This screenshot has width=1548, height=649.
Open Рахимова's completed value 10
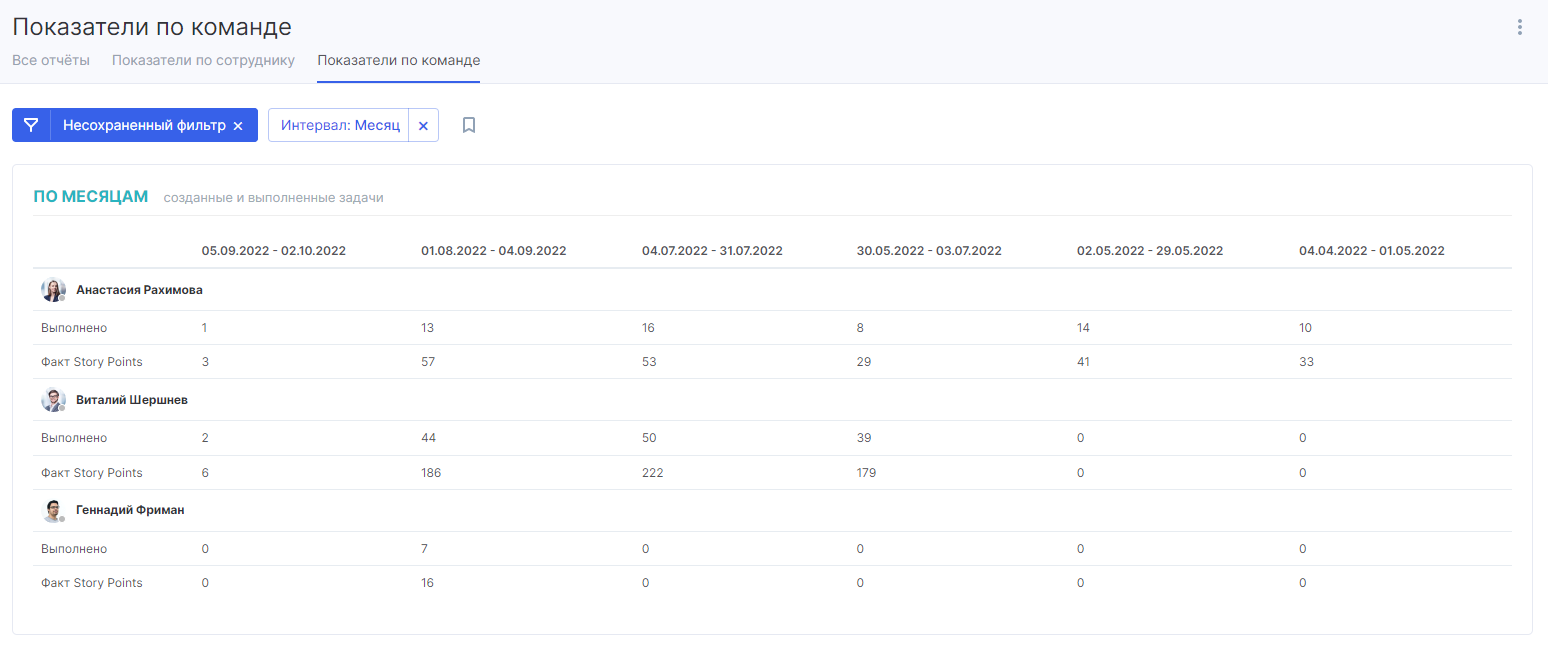(x=1306, y=328)
